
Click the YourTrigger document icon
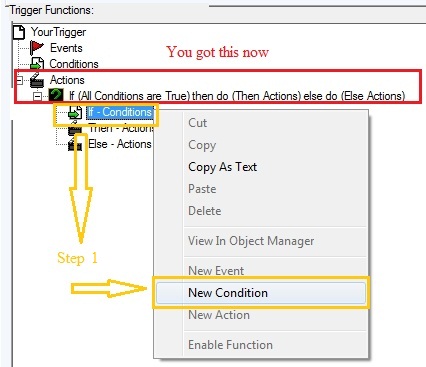point(19,32)
